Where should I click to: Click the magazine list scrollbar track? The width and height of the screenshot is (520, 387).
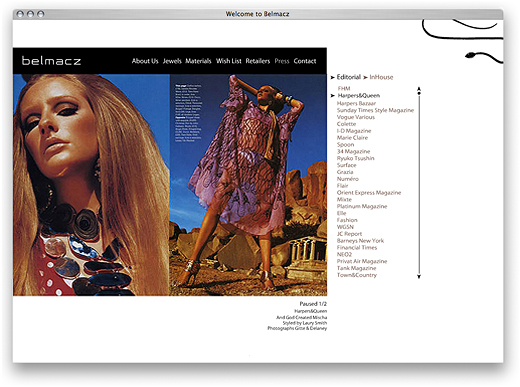coord(419,183)
